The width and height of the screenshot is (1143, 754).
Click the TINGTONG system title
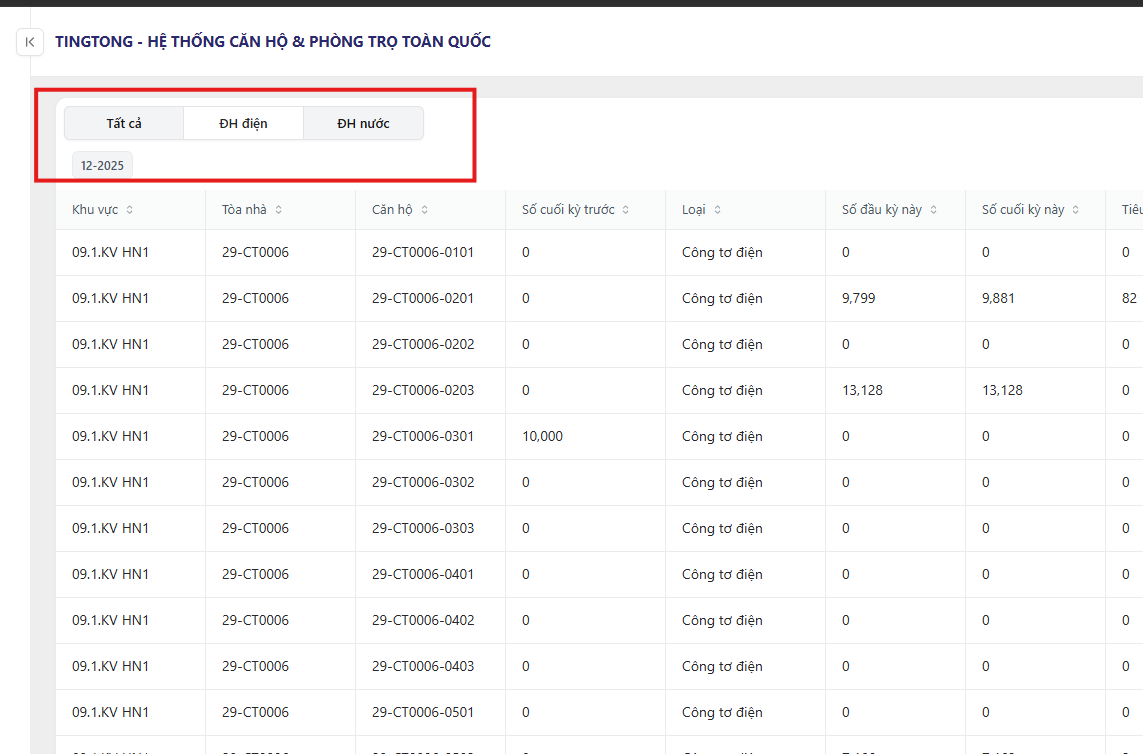273,42
